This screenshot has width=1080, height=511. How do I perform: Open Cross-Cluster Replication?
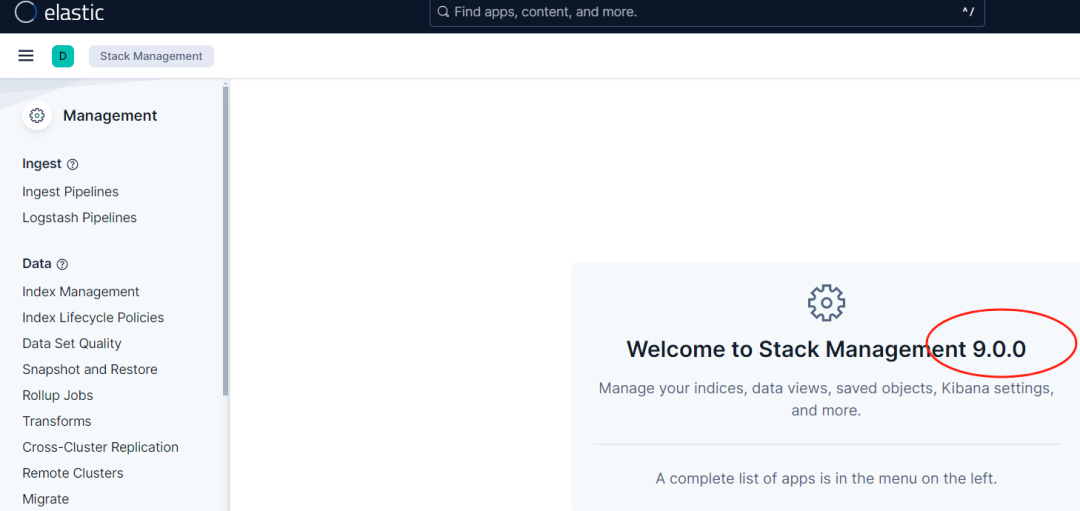(101, 447)
